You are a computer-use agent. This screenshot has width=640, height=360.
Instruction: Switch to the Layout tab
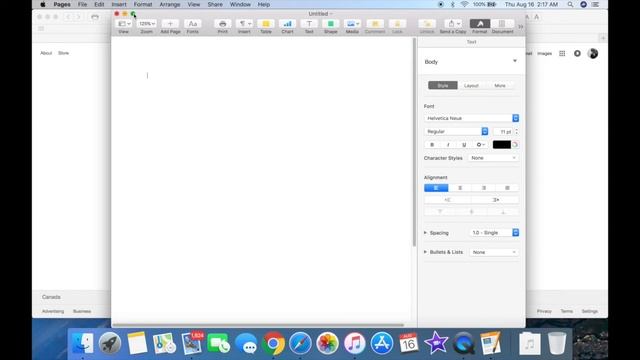pyautogui.click(x=471, y=86)
